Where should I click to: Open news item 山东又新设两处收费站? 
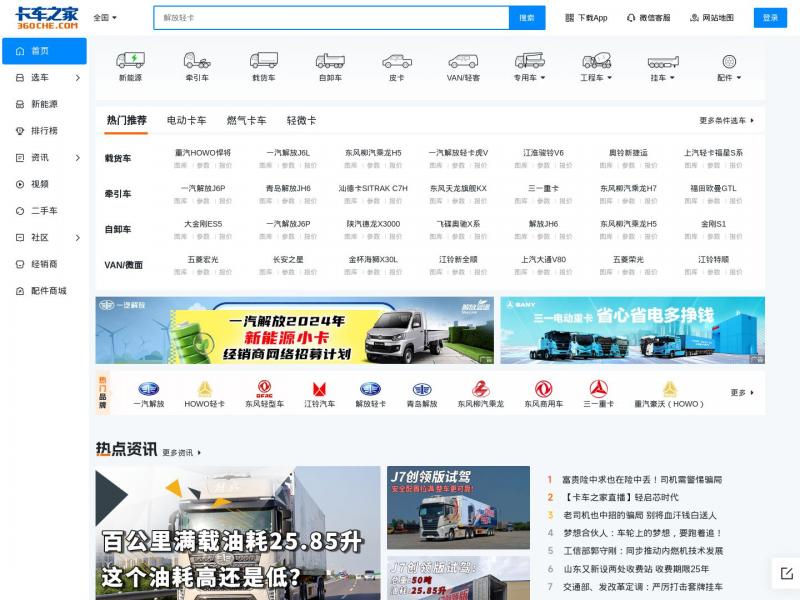636,569
